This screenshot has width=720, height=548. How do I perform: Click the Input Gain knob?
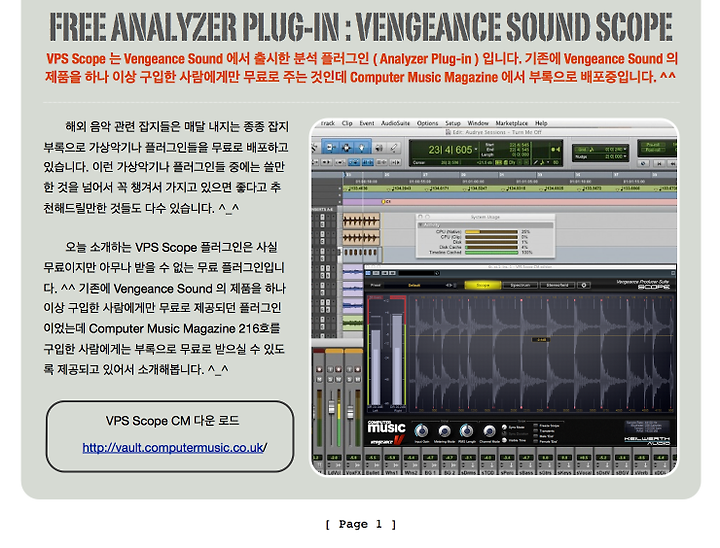click(421, 431)
